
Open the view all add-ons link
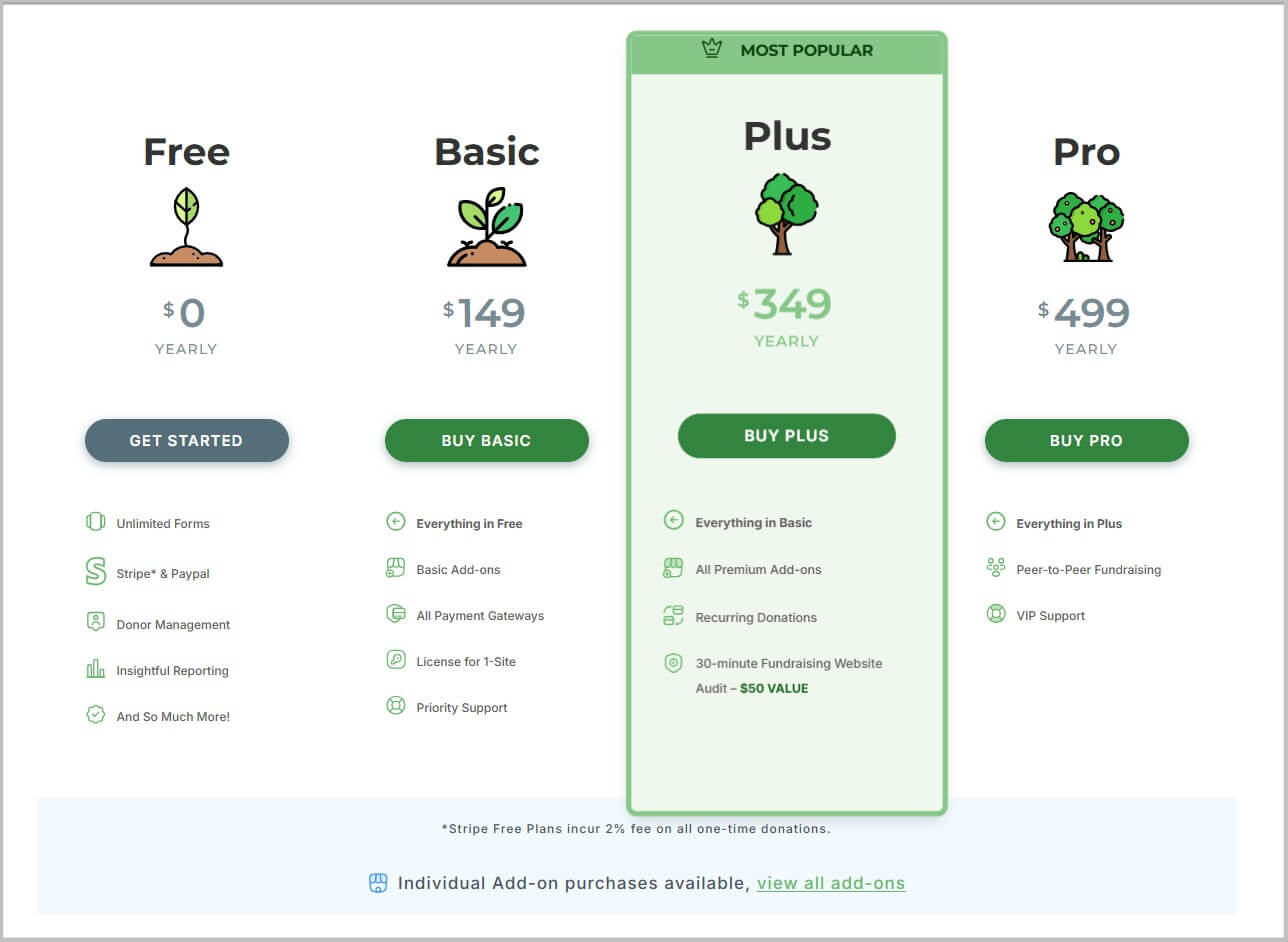[x=831, y=883]
